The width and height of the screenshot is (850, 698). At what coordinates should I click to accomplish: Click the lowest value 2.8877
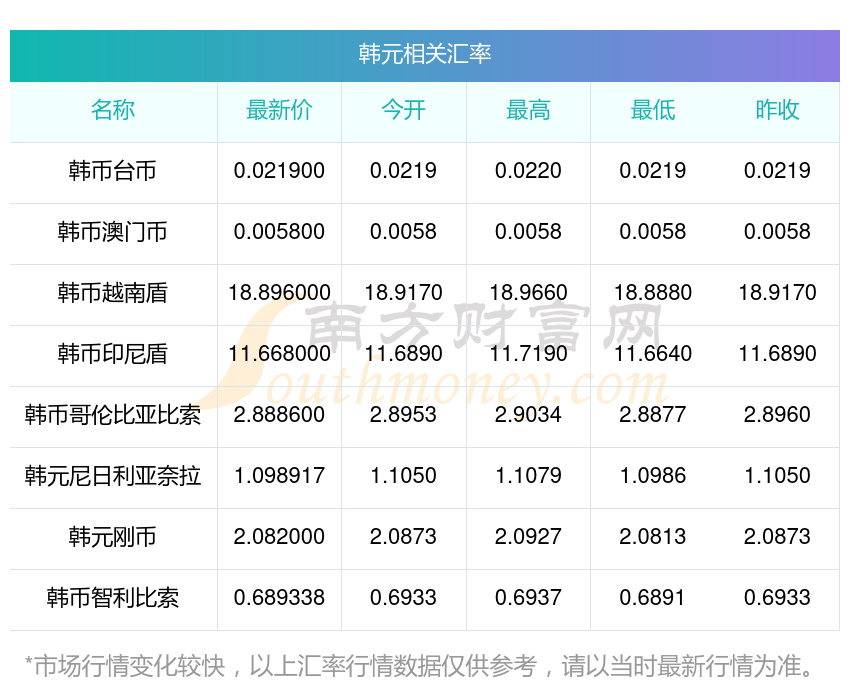coord(653,415)
